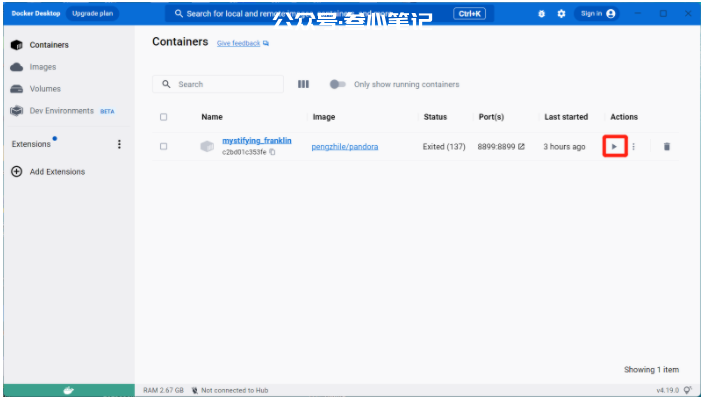Sort by the Image column header
The width and height of the screenshot is (704, 406).
click(x=324, y=117)
